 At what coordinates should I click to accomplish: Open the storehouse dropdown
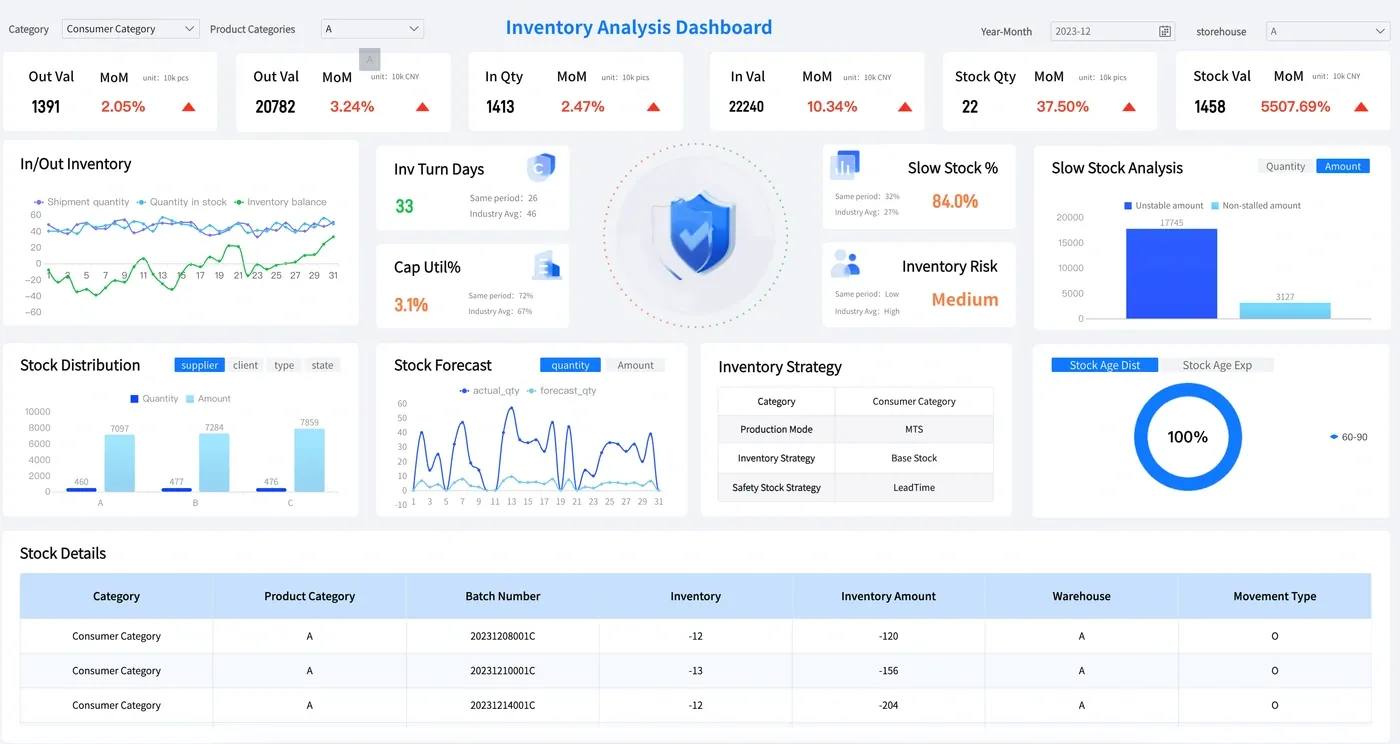coord(1327,31)
